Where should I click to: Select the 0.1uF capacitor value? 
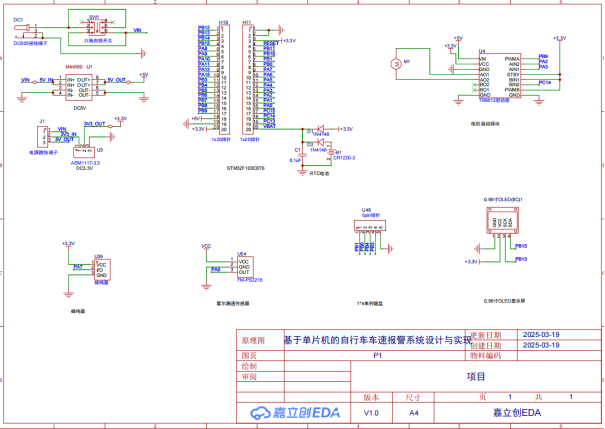295,160
